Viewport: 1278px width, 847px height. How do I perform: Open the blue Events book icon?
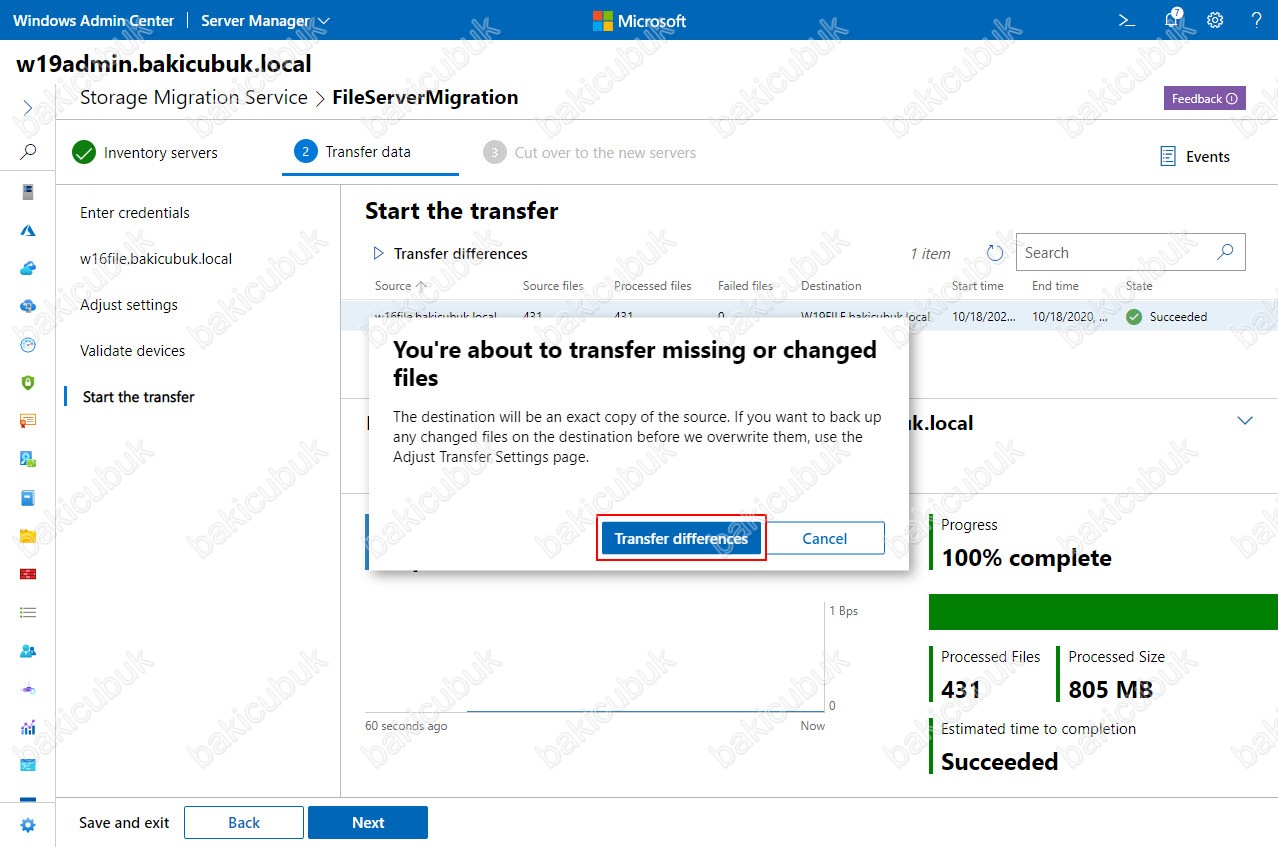[28, 497]
